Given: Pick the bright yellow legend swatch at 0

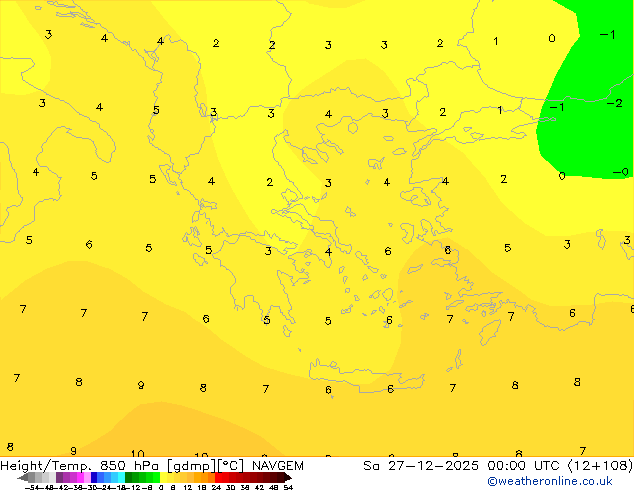Looking at the screenshot, I should coord(163,477).
